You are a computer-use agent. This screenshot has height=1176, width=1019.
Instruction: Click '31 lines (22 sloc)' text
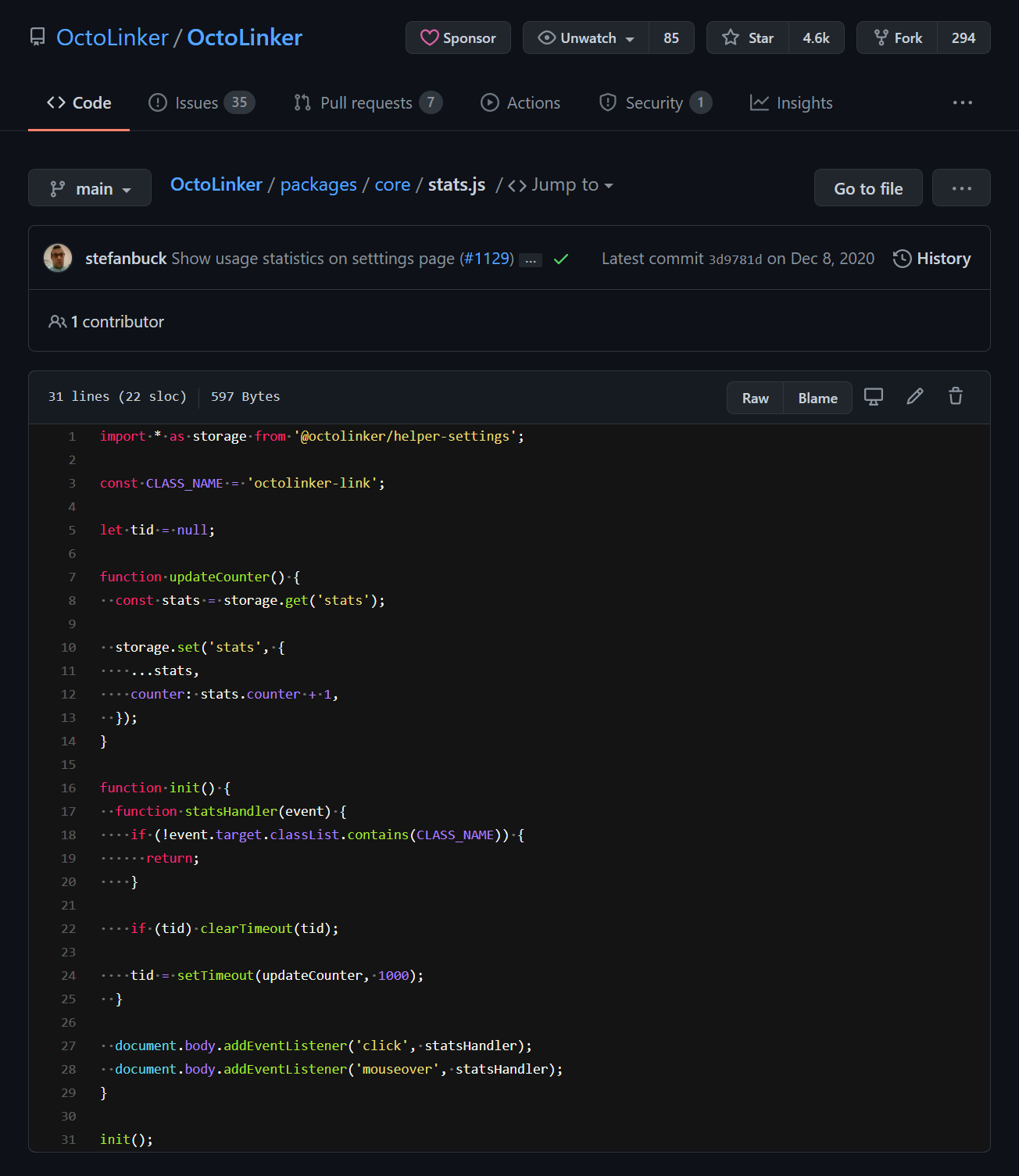point(117,396)
